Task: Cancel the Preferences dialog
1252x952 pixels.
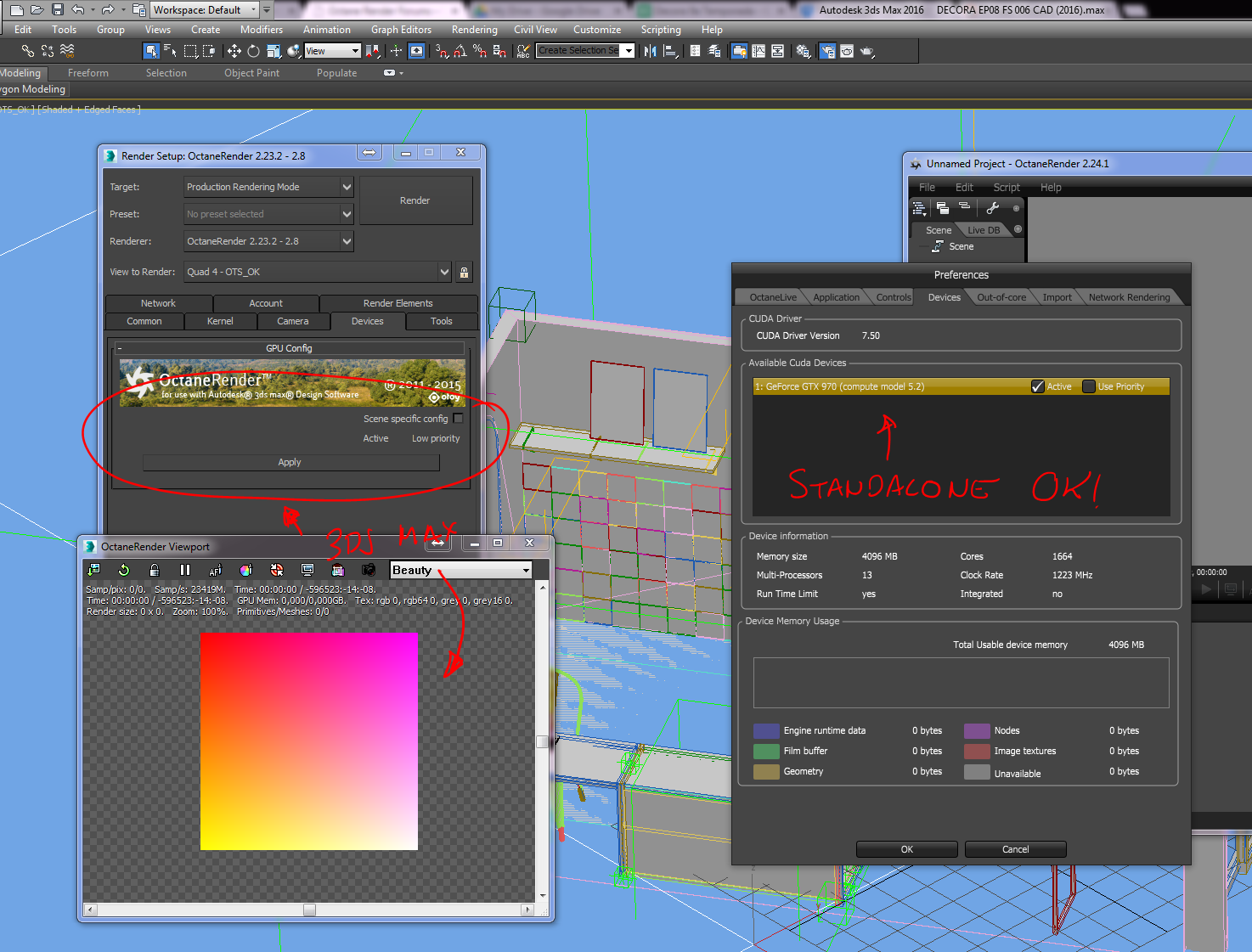Action: (x=1015, y=849)
